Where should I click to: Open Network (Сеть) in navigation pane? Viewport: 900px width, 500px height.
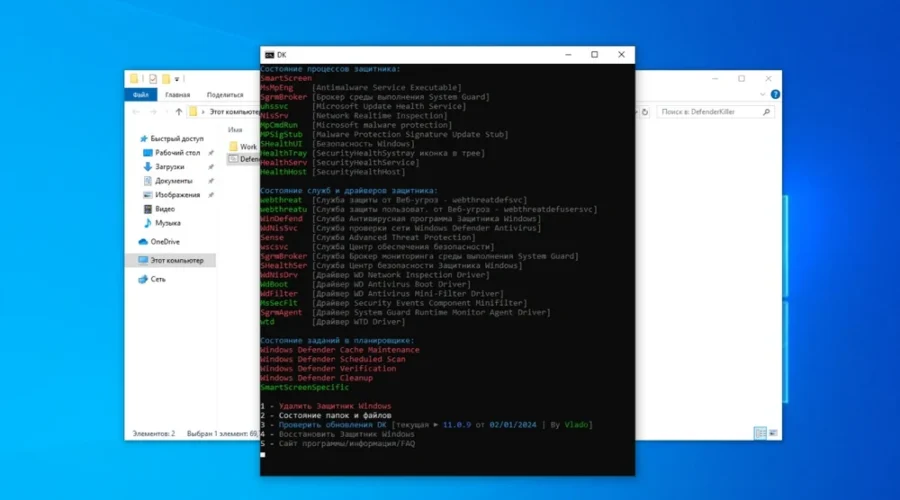[158, 279]
